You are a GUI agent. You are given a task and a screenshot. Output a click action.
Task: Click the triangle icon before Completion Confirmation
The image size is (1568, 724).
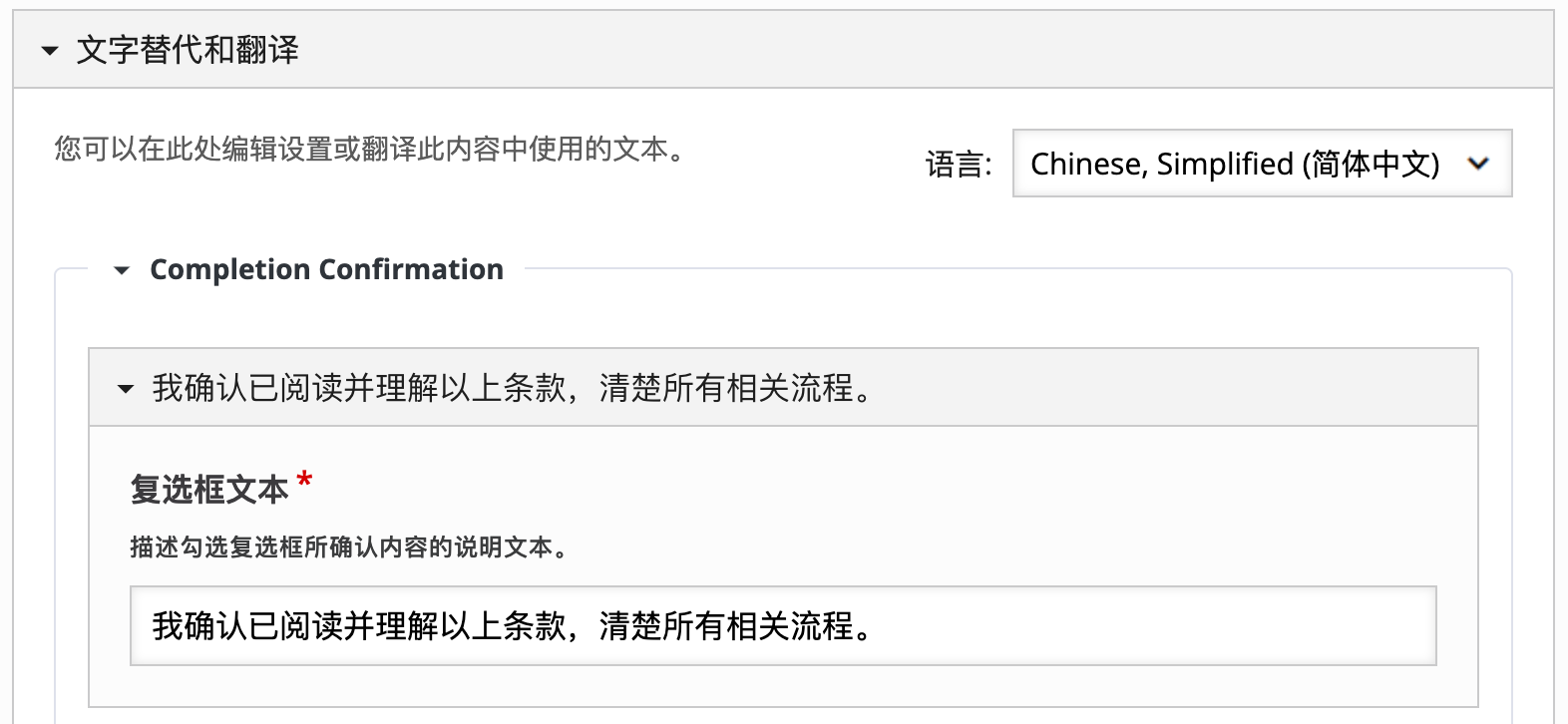122,269
